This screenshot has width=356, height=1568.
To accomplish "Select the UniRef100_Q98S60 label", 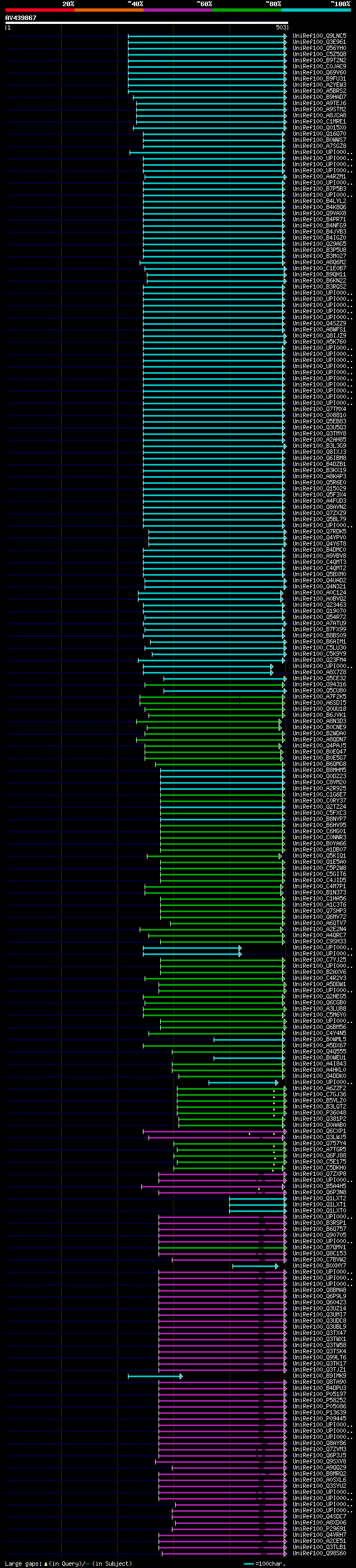I will pyautogui.click(x=319, y=1553).
